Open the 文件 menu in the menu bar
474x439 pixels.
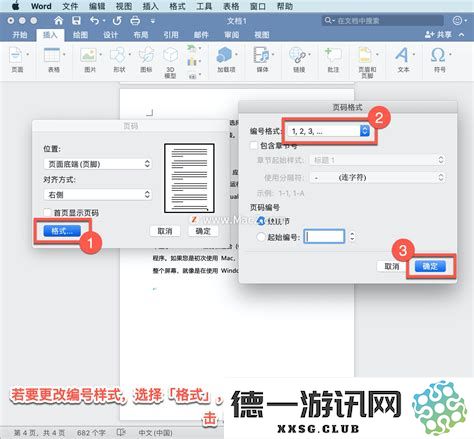tap(70, 6)
